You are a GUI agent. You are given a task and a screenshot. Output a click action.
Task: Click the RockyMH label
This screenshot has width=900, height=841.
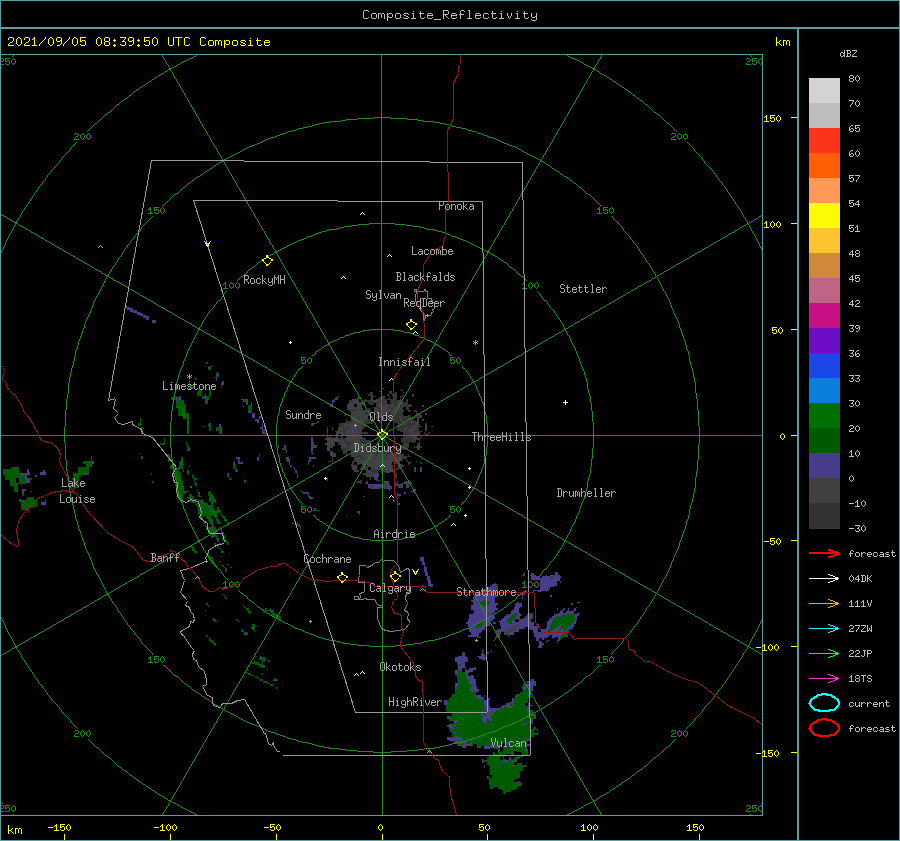[x=264, y=280]
